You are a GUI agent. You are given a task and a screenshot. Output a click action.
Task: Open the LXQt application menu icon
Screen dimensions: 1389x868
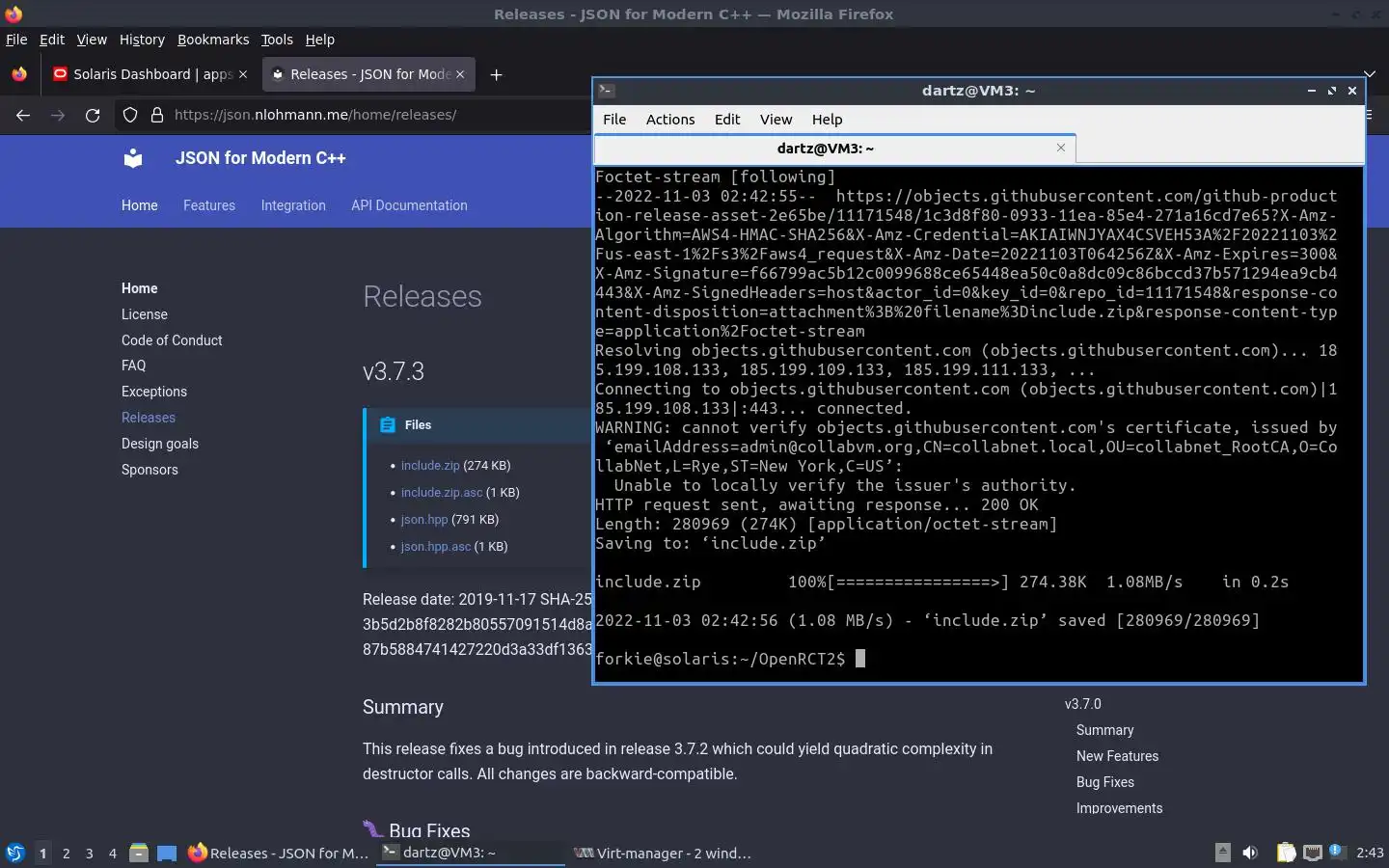pos(15,853)
